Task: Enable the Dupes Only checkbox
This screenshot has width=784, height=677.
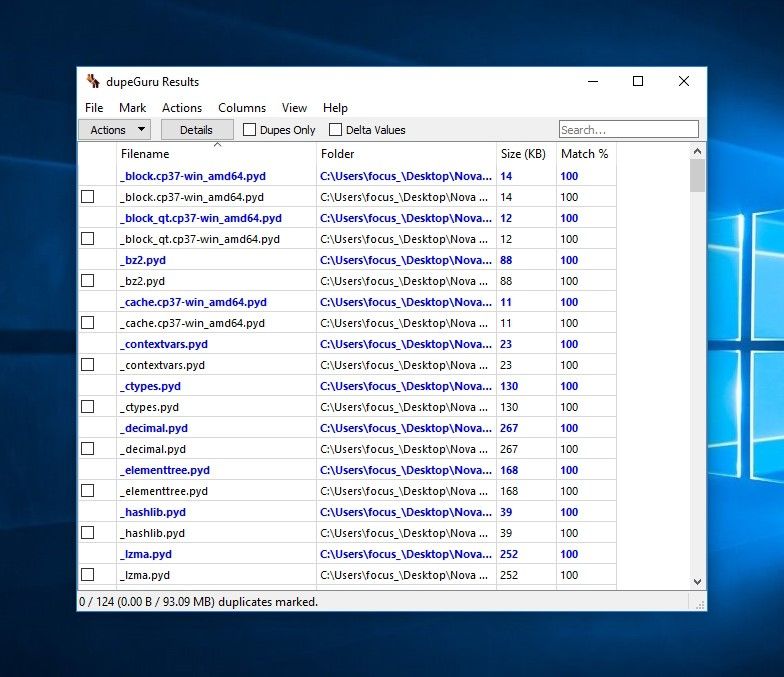Action: pos(249,130)
